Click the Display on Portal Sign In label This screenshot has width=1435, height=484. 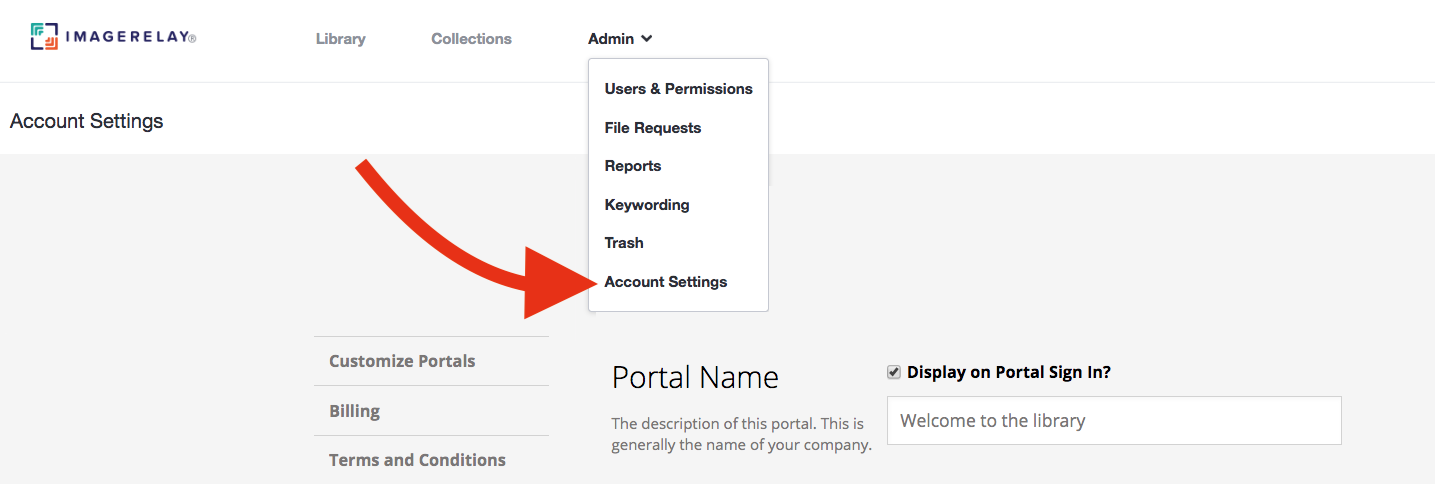tap(1009, 372)
